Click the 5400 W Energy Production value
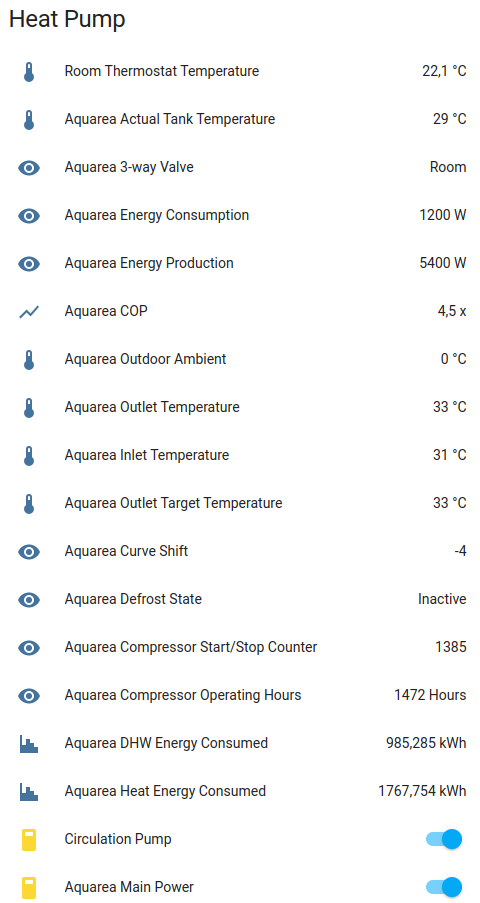480x903 pixels. click(x=443, y=263)
